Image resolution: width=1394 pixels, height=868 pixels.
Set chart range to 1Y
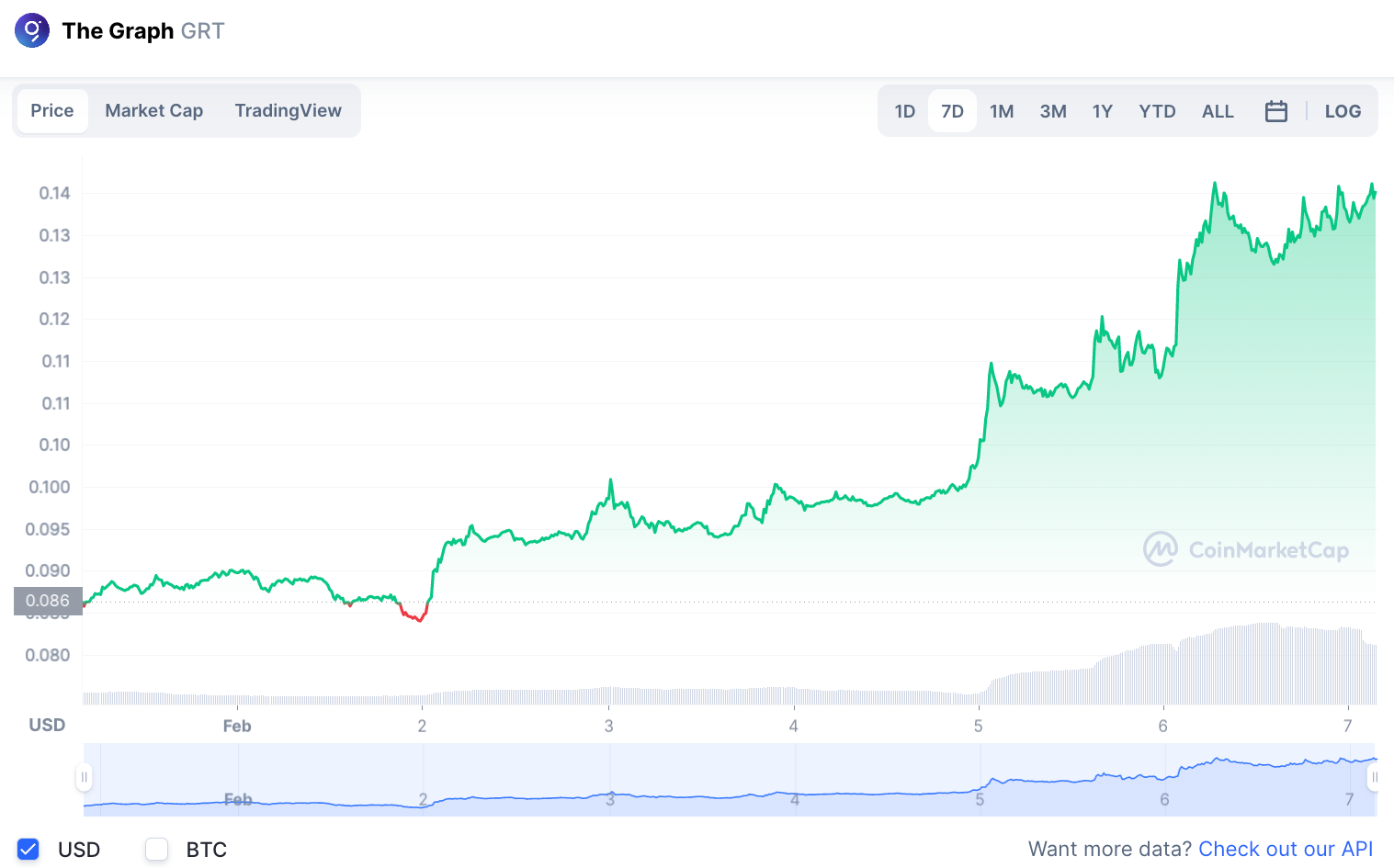coord(1103,111)
